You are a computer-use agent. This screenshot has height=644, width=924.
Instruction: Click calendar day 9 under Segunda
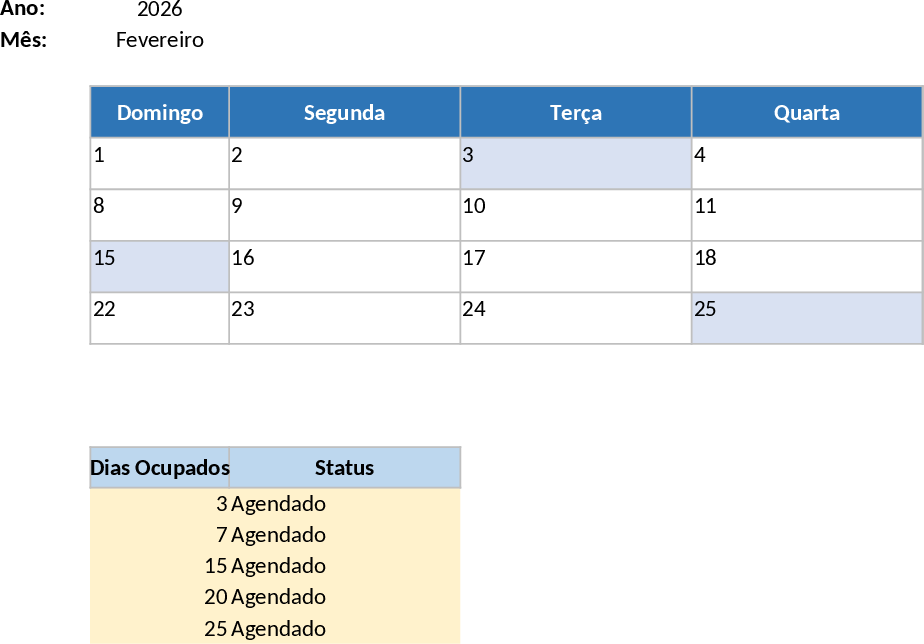click(344, 215)
